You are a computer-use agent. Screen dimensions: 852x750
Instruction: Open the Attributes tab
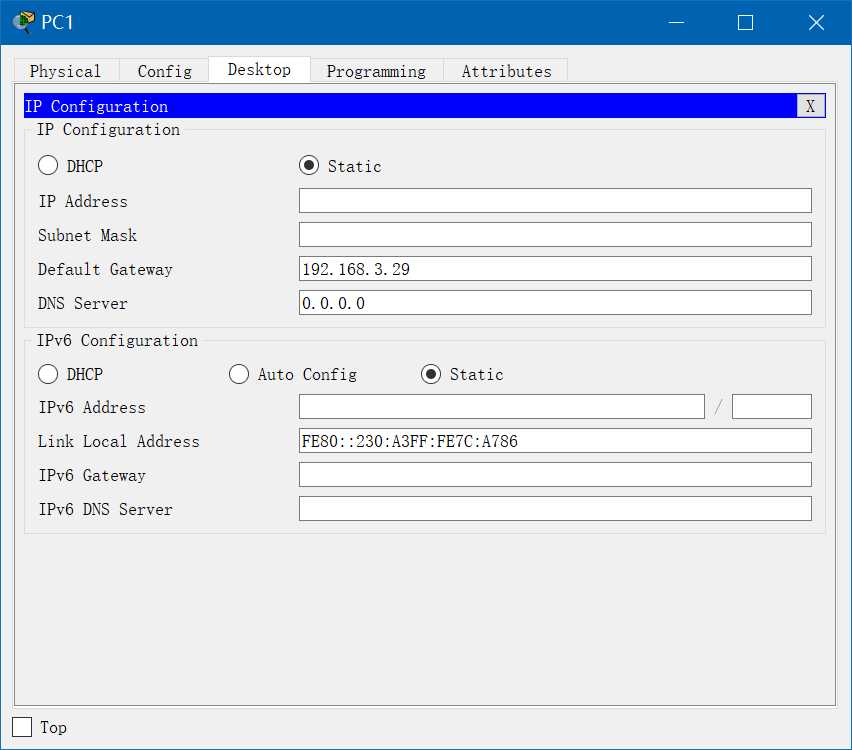pyautogui.click(x=506, y=71)
